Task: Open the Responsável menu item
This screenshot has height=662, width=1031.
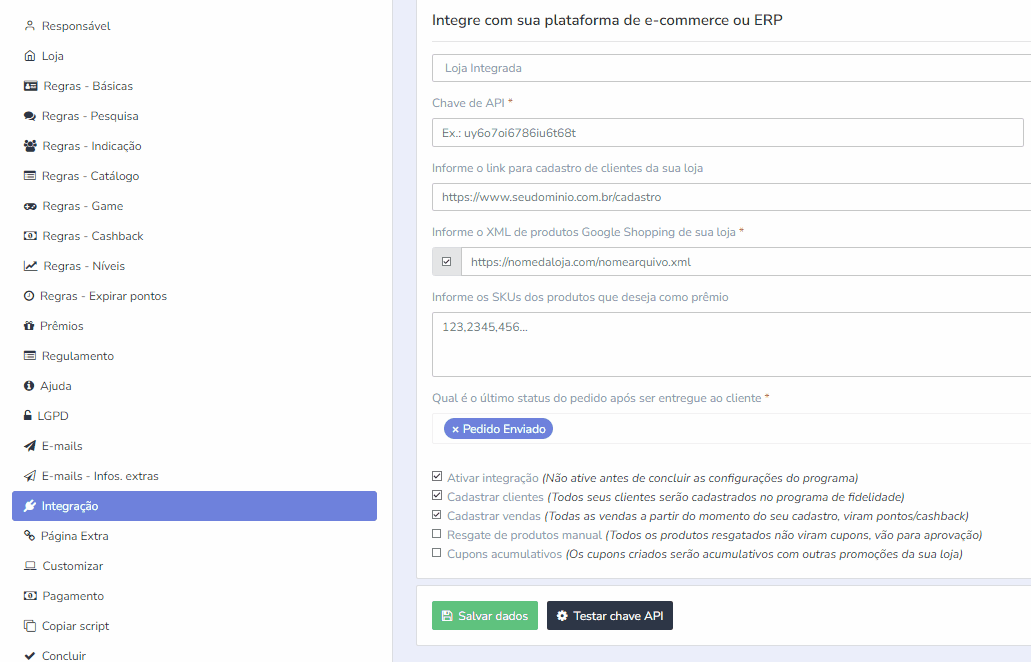Action: (x=194, y=26)
